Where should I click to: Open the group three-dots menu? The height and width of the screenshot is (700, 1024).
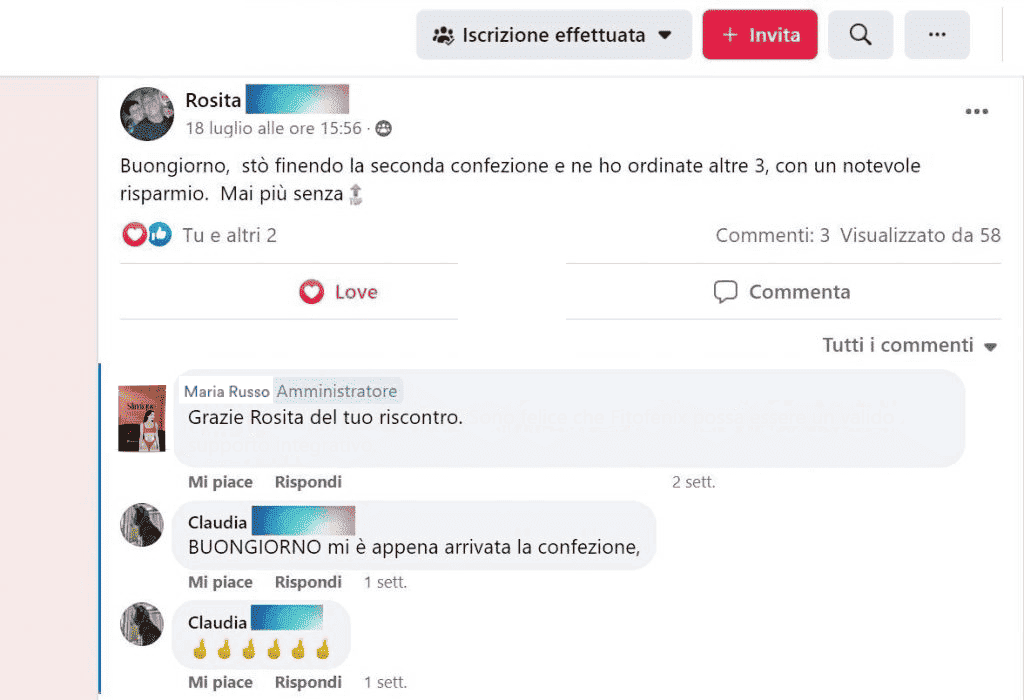937,35
